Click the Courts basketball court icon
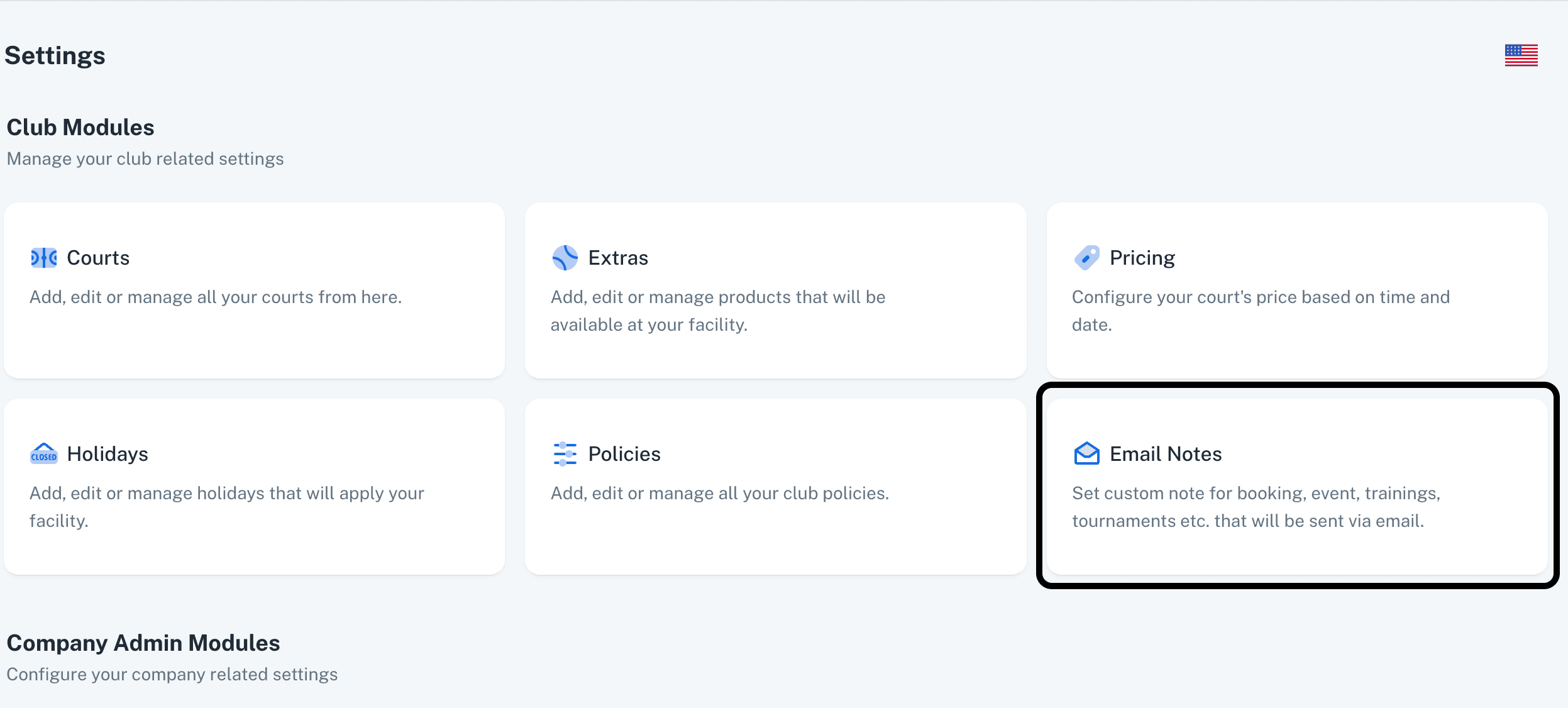Viewport: 1568px width, 708px height. [x=43, y=258]
